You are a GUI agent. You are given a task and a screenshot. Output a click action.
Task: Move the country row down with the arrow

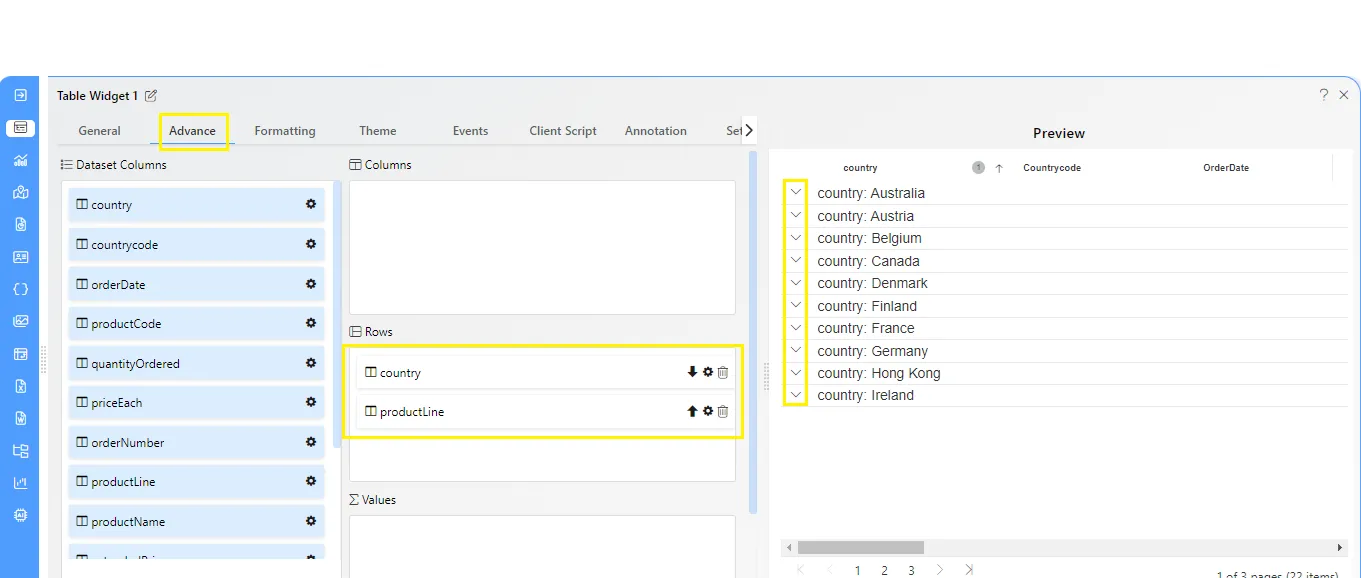click(692, 372)
